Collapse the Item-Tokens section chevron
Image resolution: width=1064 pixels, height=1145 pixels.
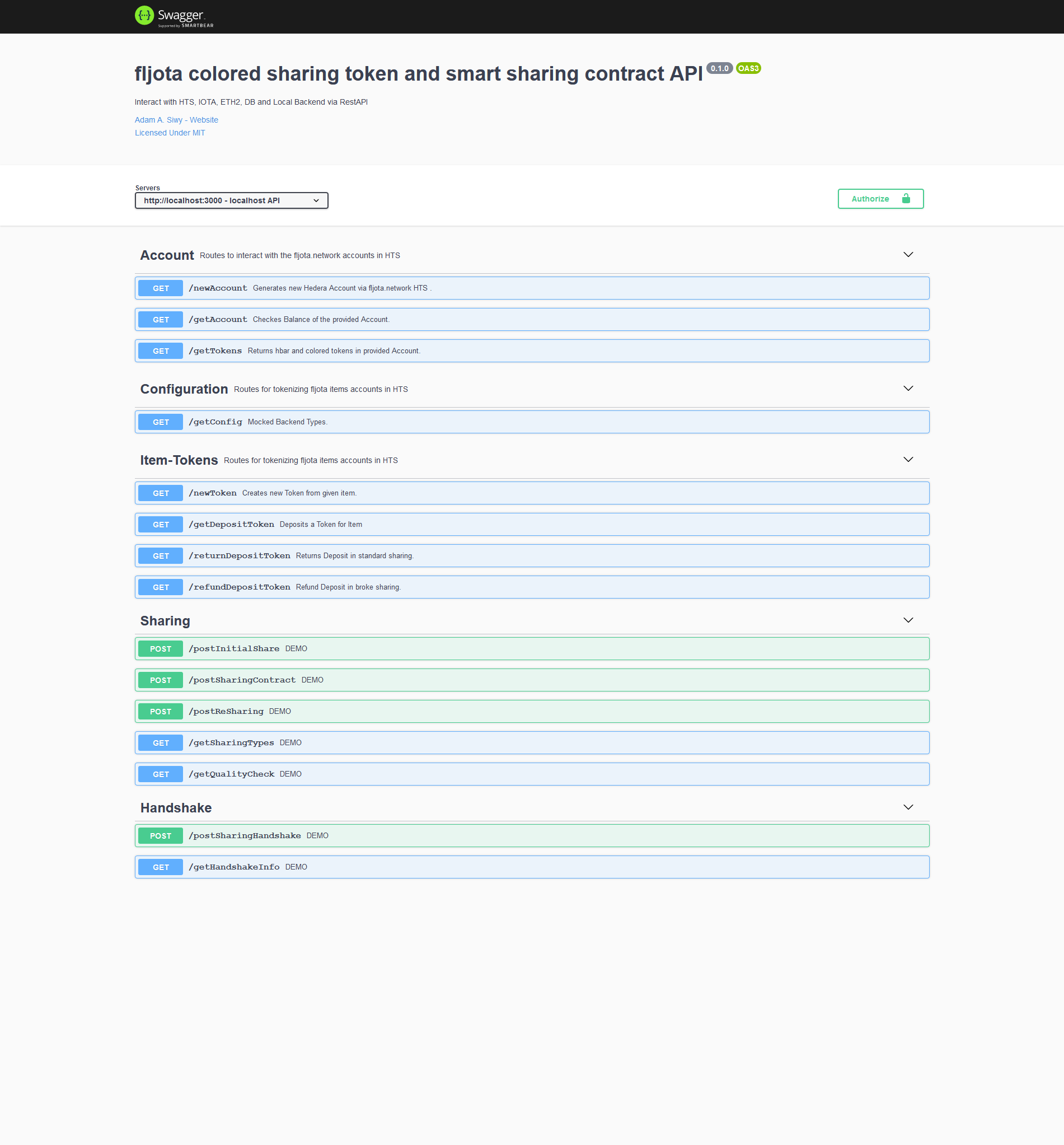coord(908,460)
